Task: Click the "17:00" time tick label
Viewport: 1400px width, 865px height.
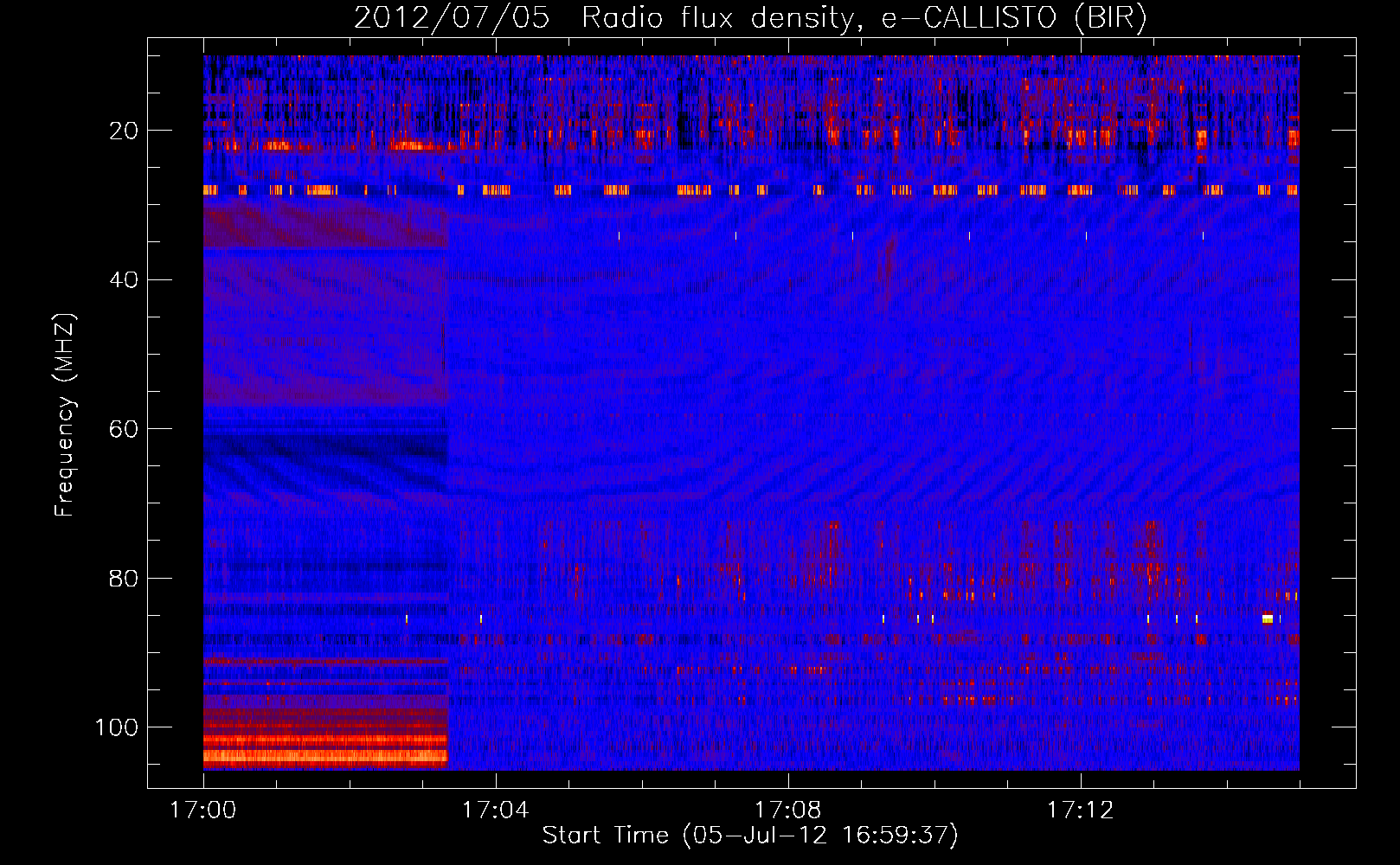Action: [x=203, y=811]
